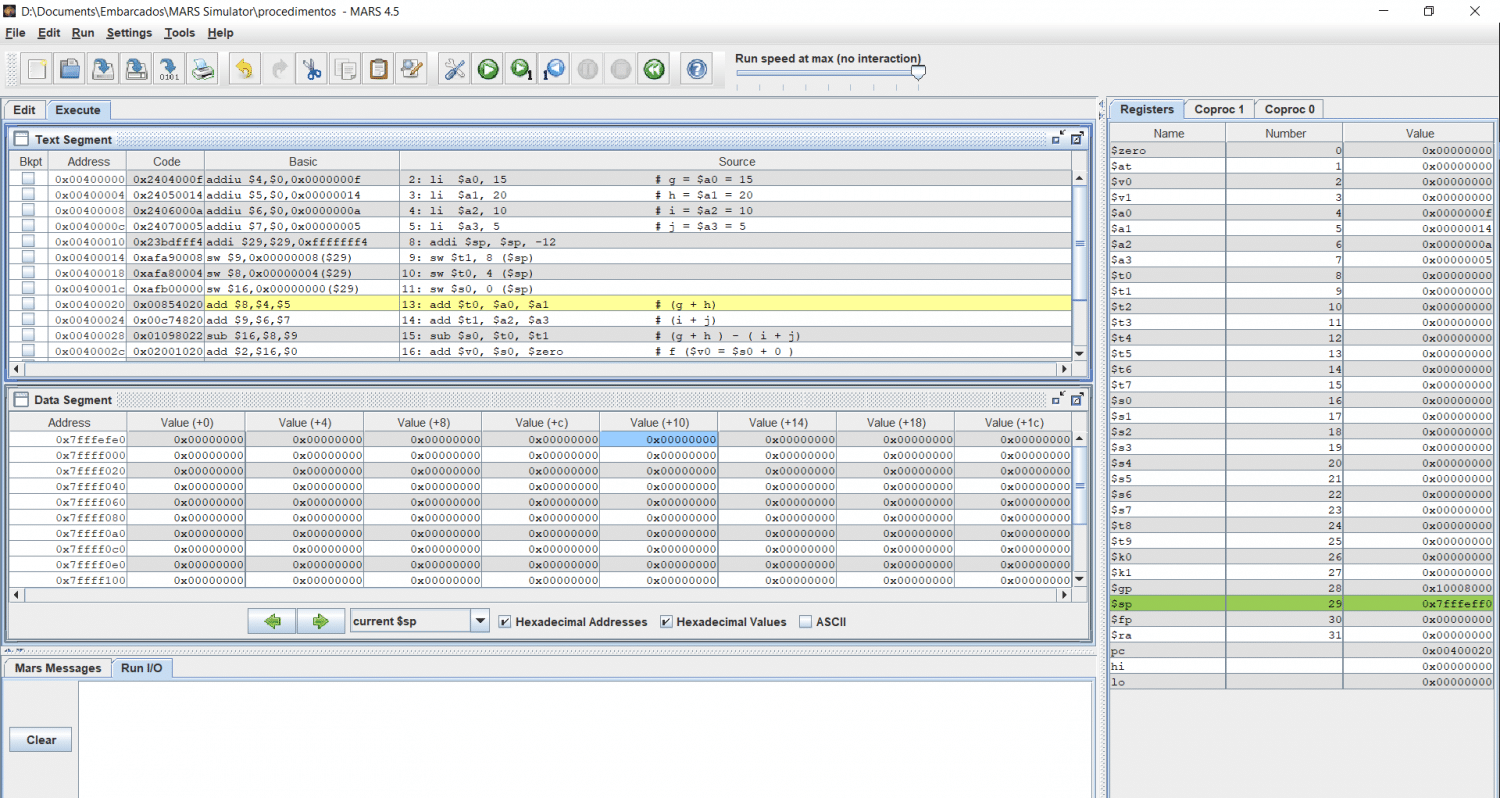The image size is (1500, 798).
Task: Run the current program
Action: click(x=488, y=69)
